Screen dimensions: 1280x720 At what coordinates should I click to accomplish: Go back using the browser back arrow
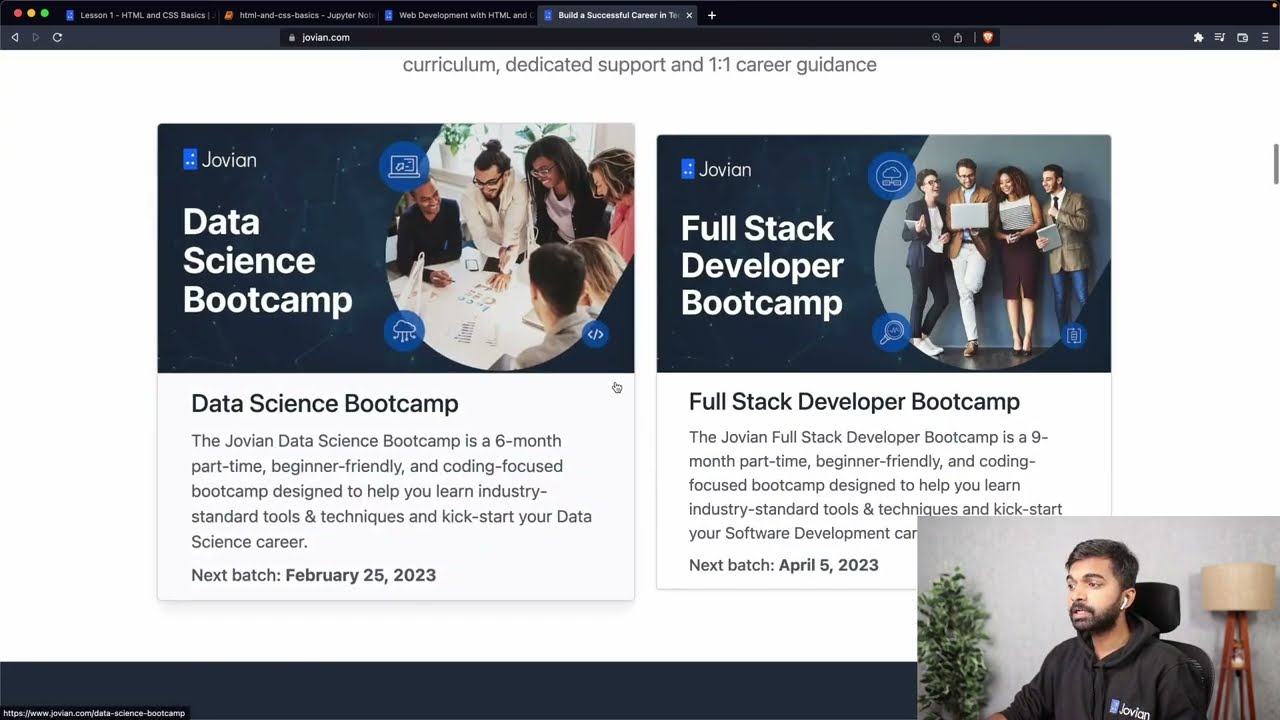tap(15, 37)
